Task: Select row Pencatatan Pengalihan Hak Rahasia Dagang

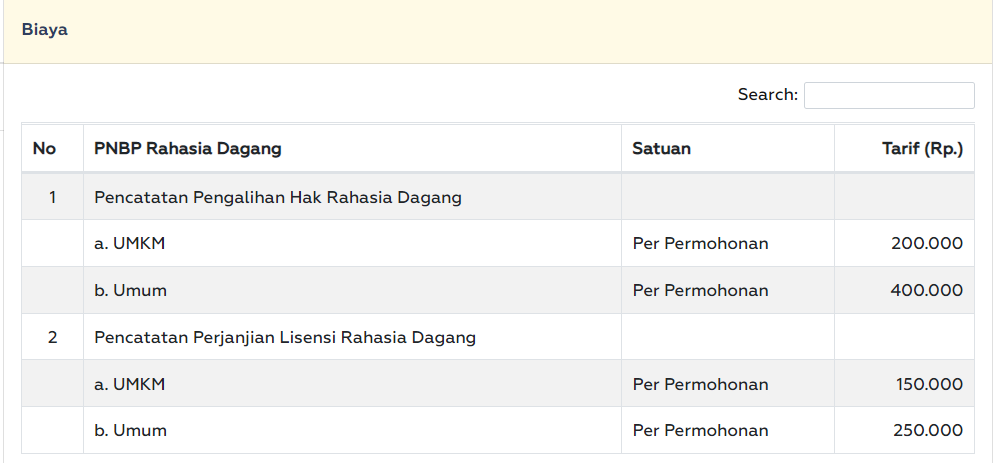Action: point(278,197)
